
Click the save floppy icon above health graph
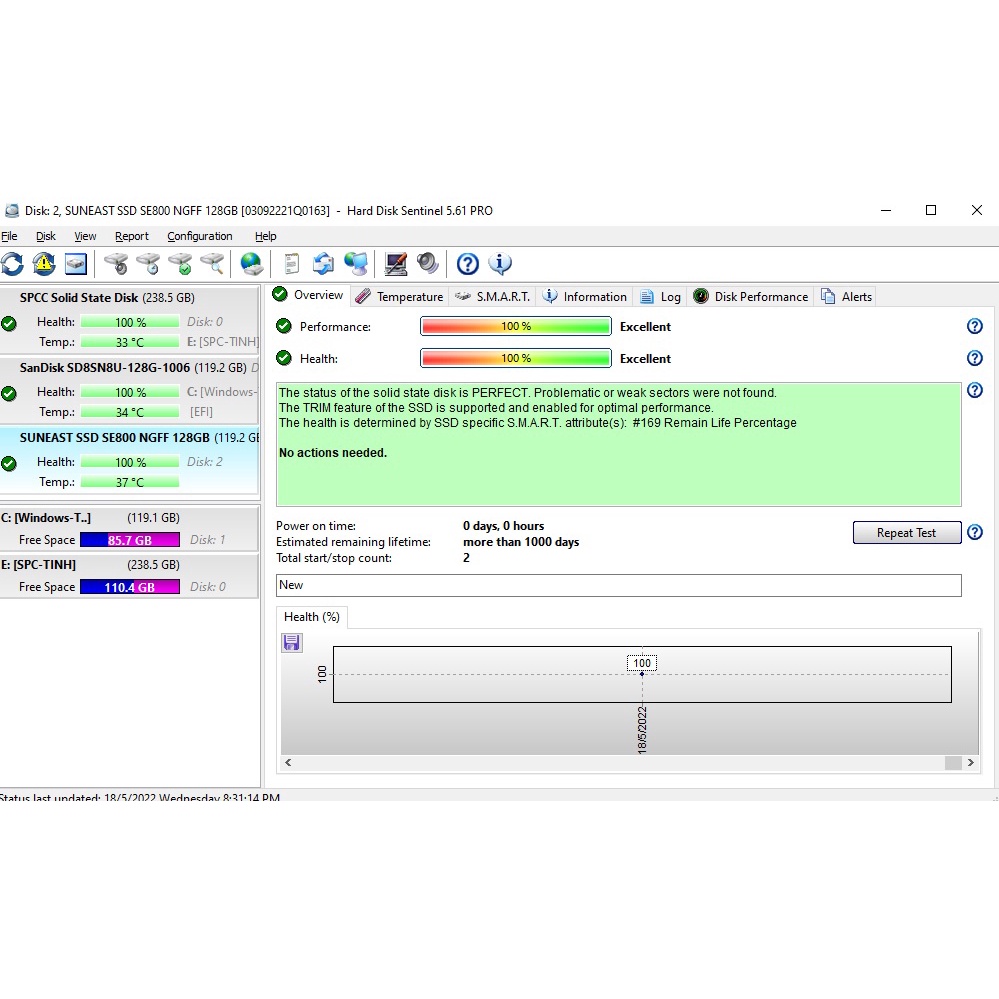(x=292, y=642)
